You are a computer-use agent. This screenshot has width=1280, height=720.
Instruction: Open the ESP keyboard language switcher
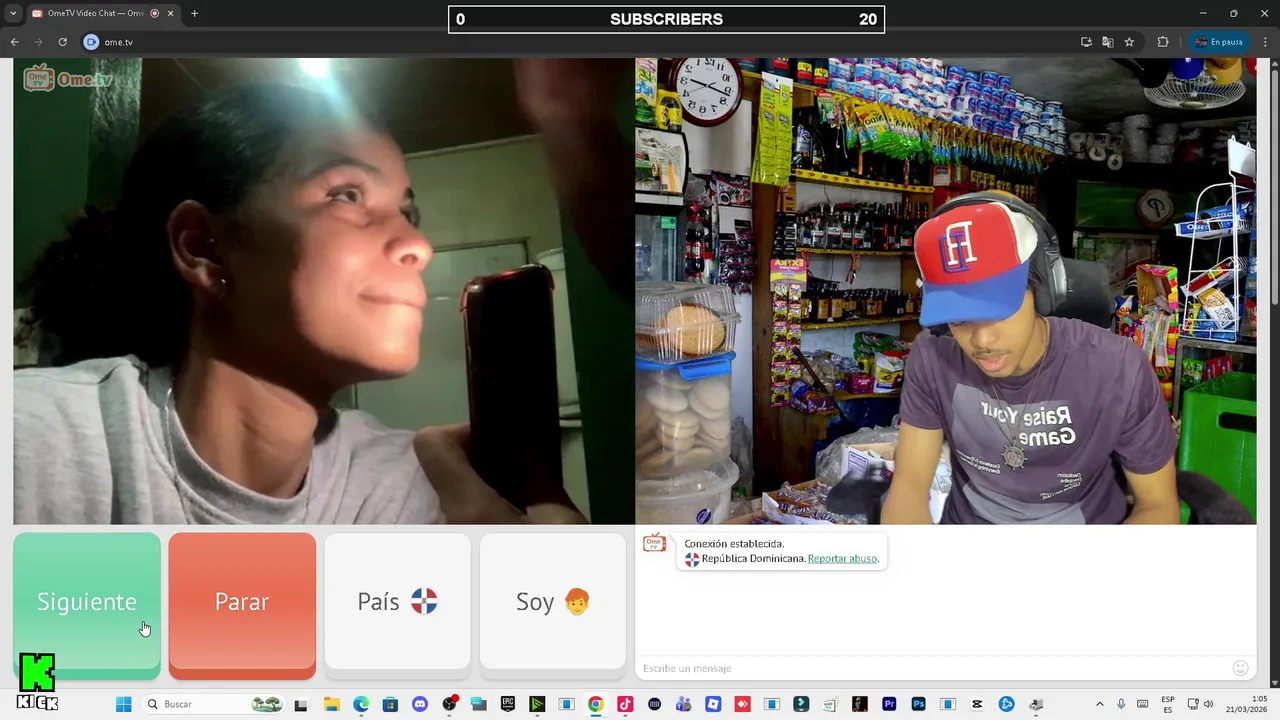[x=1168, y=704]
